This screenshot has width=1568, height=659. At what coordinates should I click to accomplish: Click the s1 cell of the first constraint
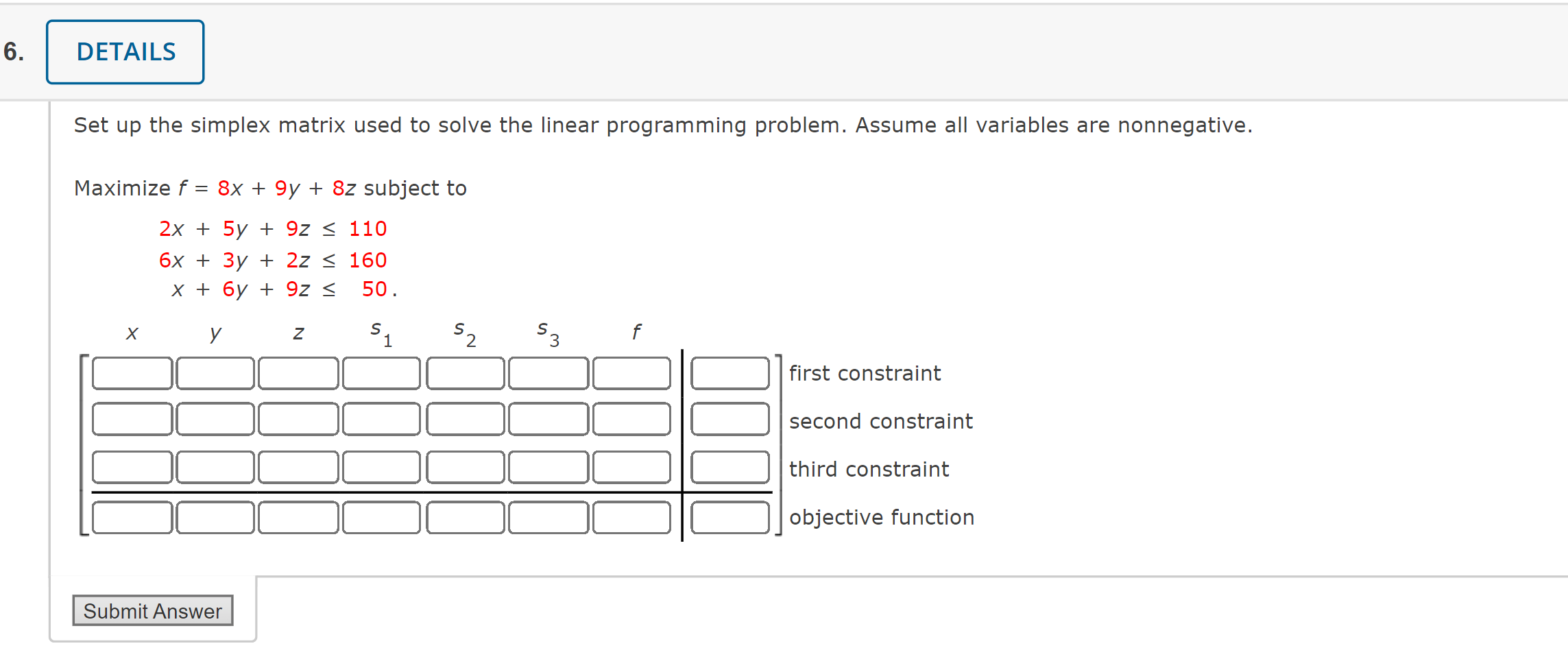[x=382, y=373]
